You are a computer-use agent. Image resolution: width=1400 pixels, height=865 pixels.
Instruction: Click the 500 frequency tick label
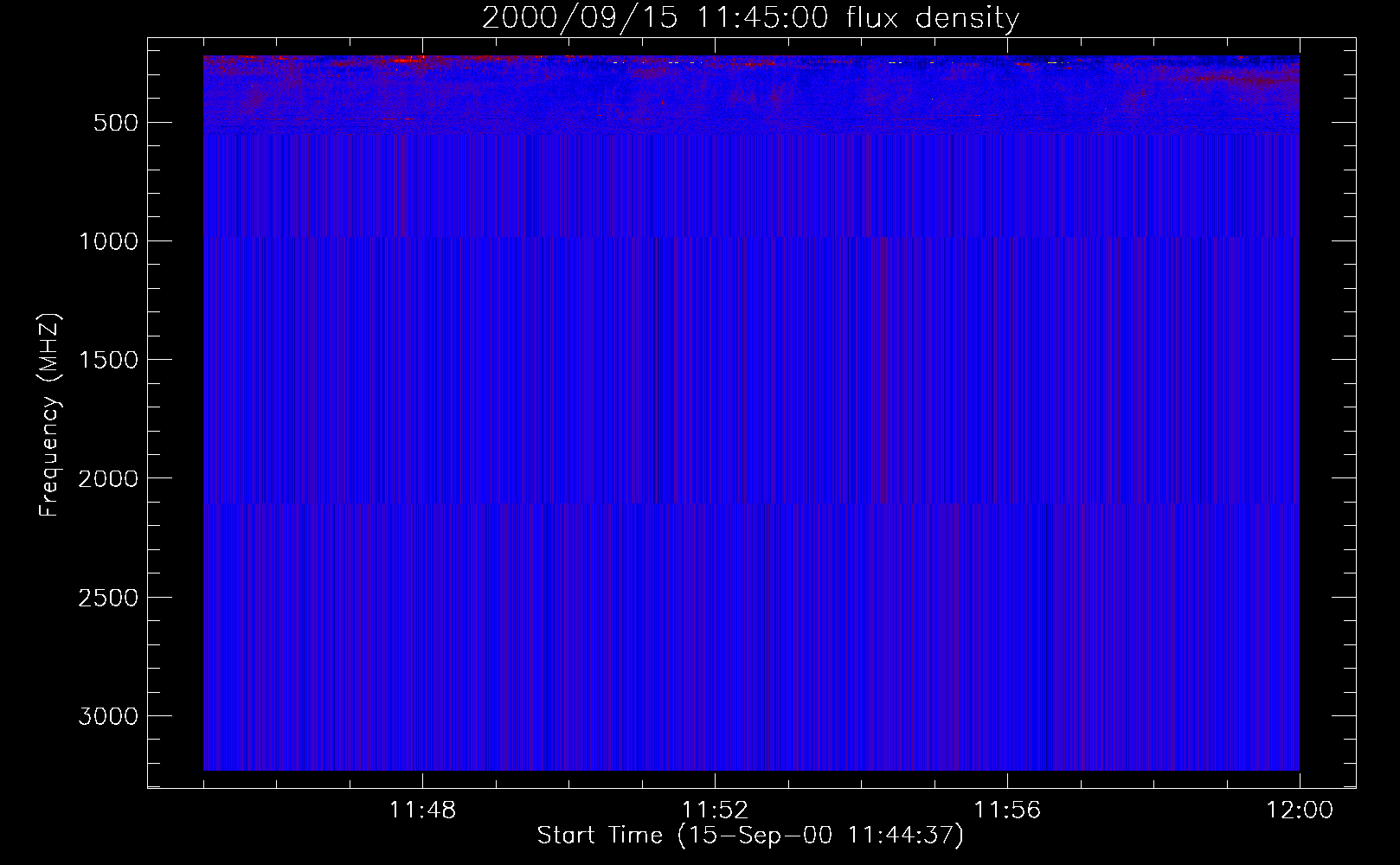click(116, 123)
